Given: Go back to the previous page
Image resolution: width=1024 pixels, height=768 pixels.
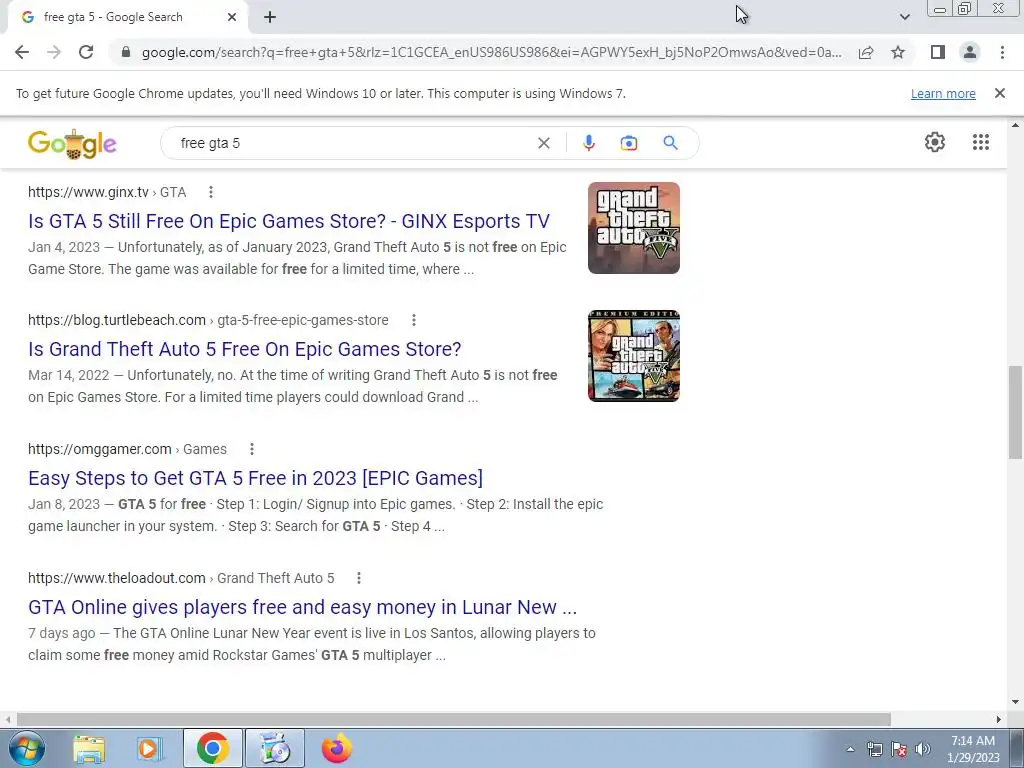Looking at the screenshot, I should [x=22, y=52].
